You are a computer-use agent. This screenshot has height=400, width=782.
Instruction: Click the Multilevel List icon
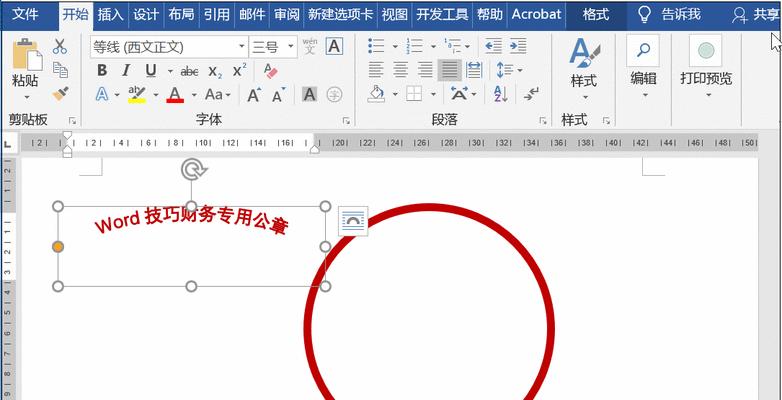tap(452, 46)
